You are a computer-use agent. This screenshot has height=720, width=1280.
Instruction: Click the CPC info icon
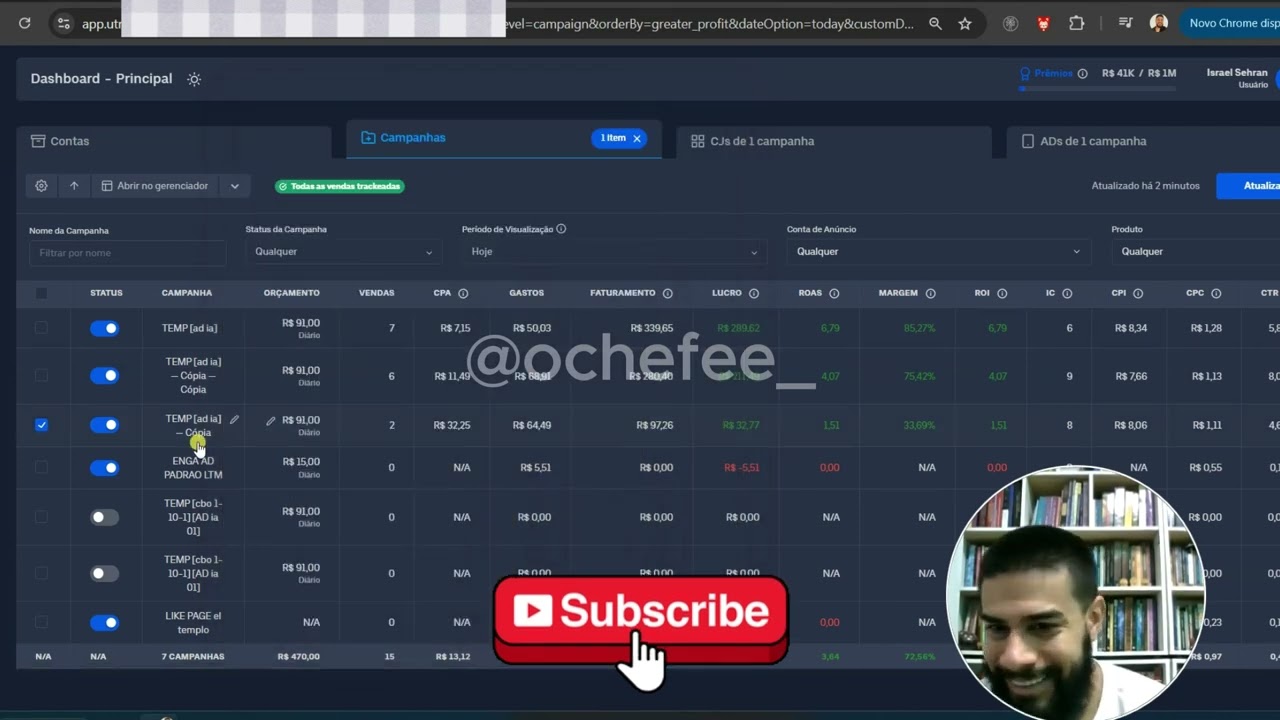[1216, 293]
